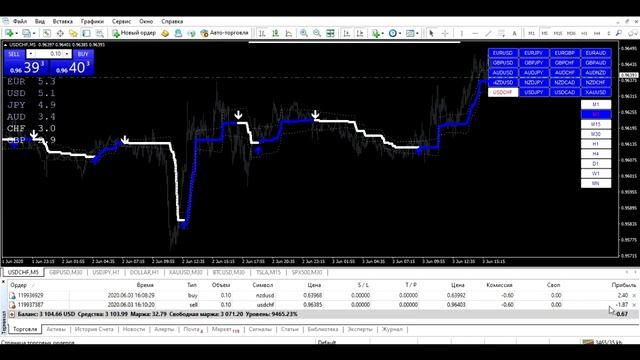Click the Новый ордер button
Image resolution: width=640 pixels, height=360 pixels.
[x=134, y=33]
